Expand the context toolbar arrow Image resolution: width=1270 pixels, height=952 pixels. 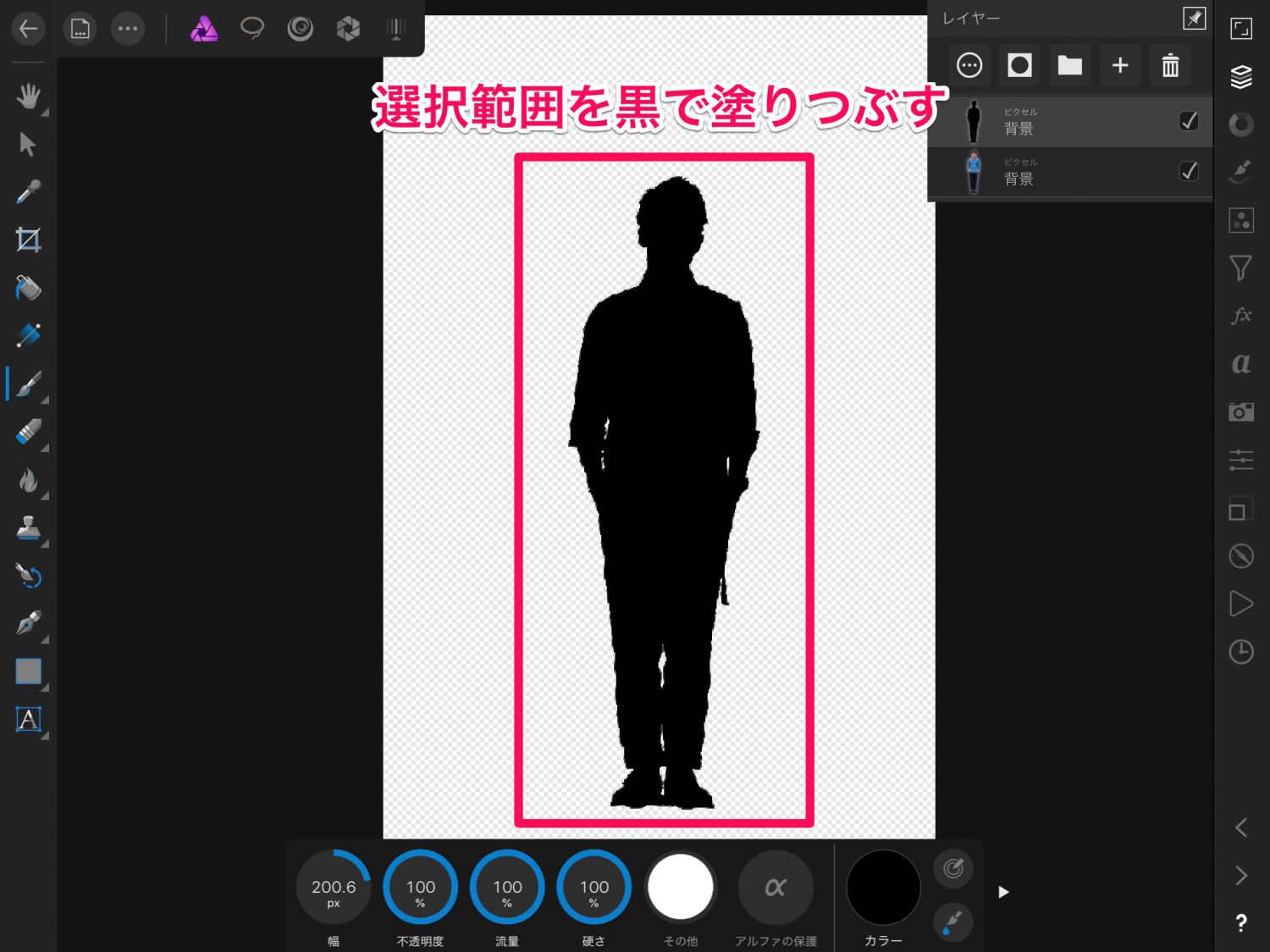[1003, 892]
